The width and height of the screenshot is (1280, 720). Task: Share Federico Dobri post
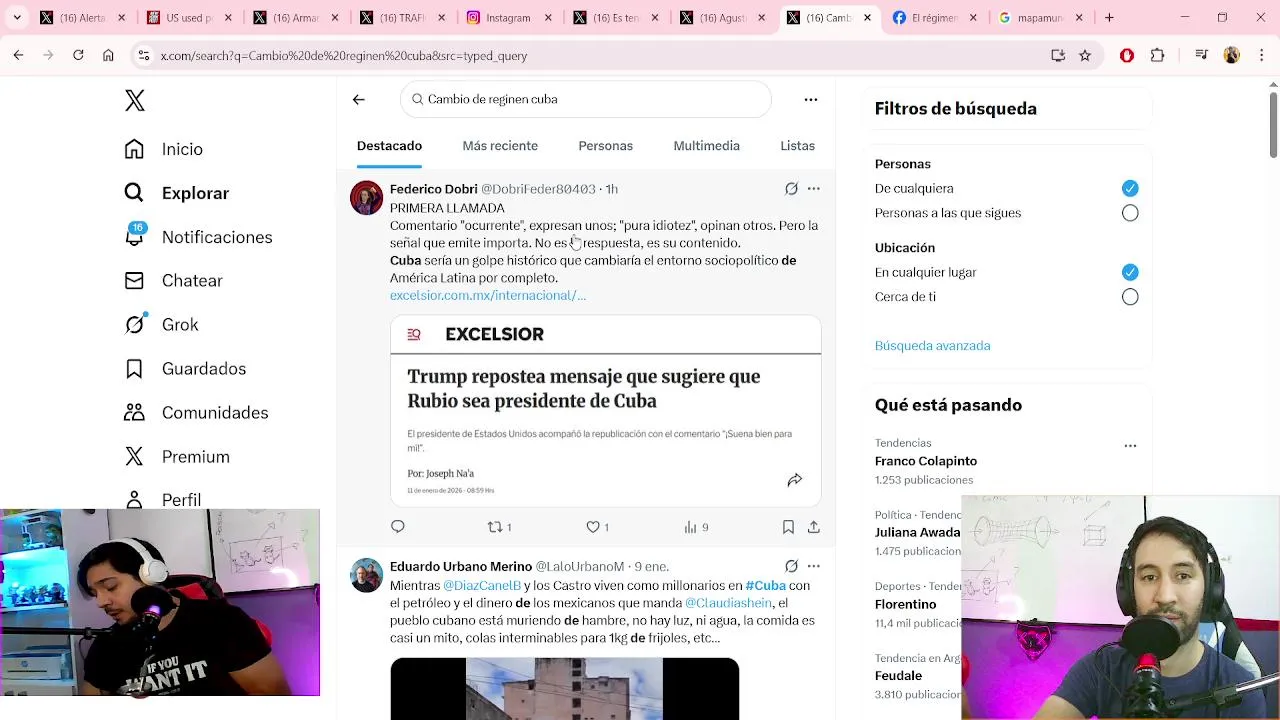814,527
